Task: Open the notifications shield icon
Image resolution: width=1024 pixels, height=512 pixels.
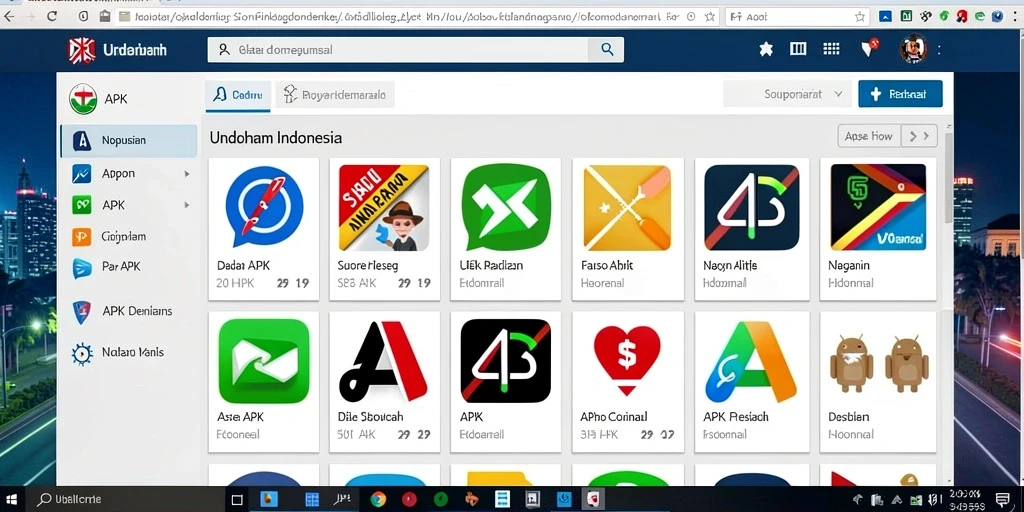Action: click(x=869, y=48)
